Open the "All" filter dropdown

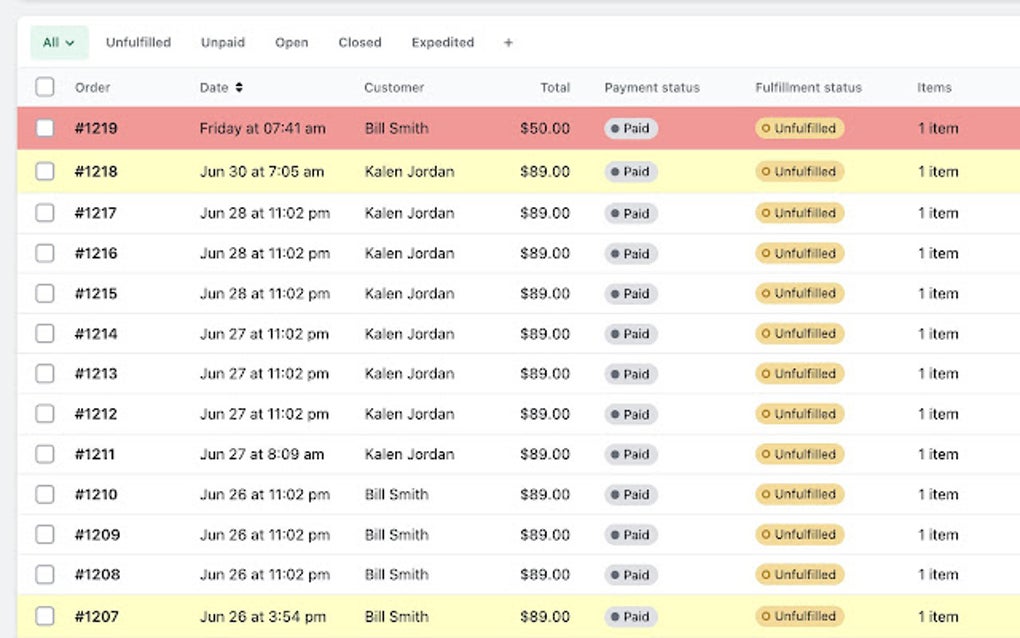pyautogui.click(x=58, y=42)
